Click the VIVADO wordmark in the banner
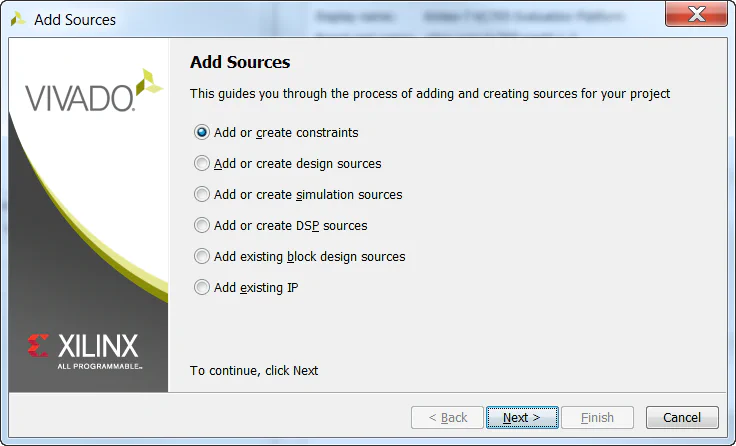Screen dimensions: 736x446 tap(79, 98)
